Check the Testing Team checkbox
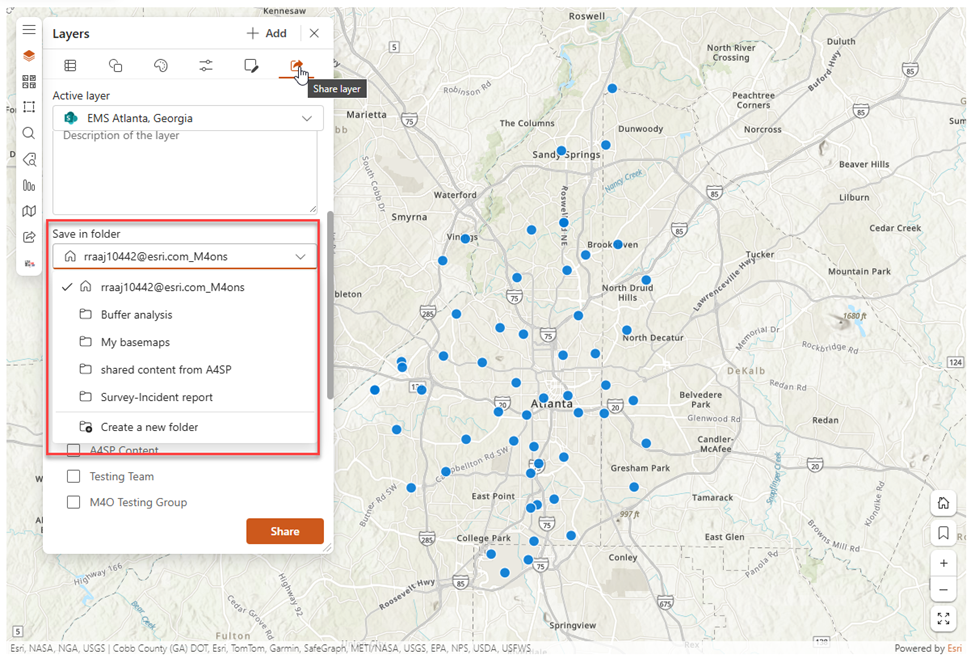975x663 pixels. (73, 476)
